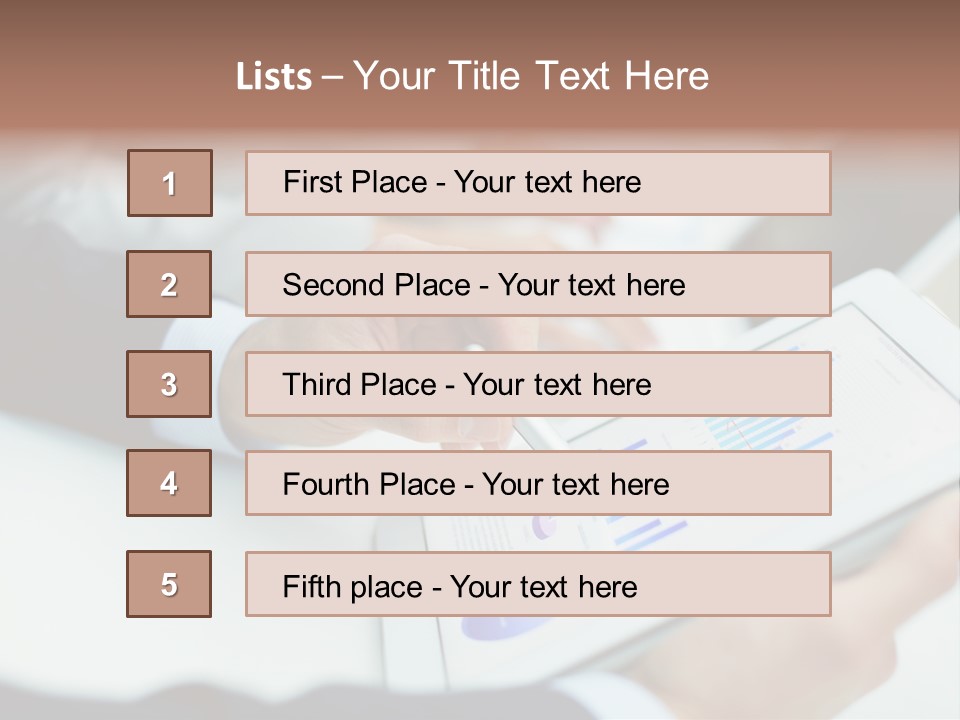Click 'Your Title Text Here' in the heading
The width and height of the screenshot is (960, 720).
pos(531,77)
